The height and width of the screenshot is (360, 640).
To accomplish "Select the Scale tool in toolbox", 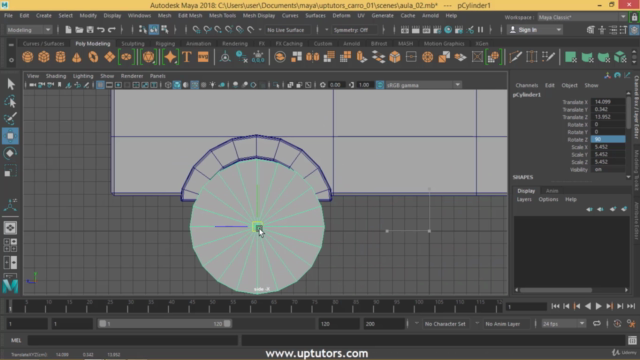I will [11, 171].
